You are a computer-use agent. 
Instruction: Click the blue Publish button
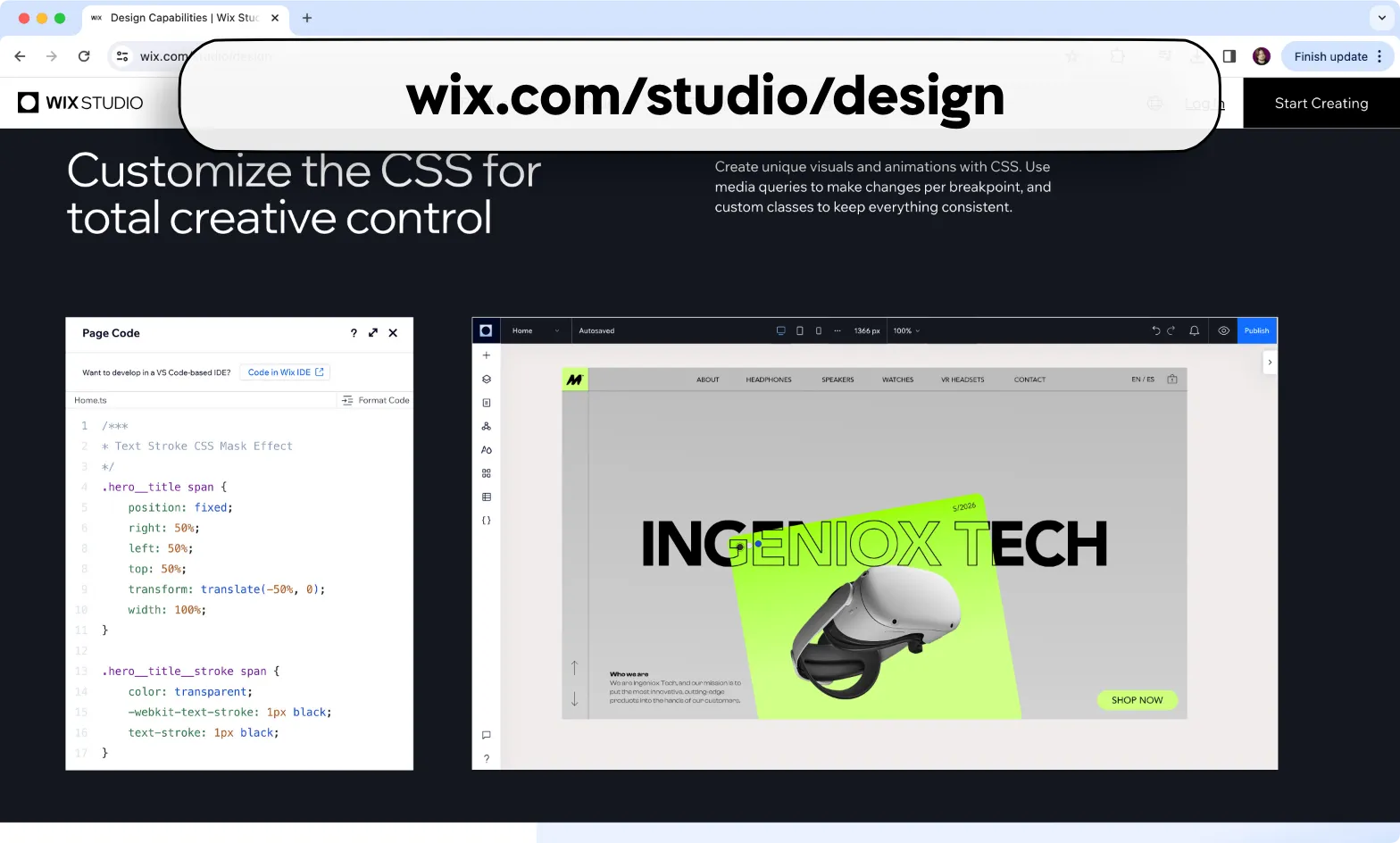(1257, 330)
